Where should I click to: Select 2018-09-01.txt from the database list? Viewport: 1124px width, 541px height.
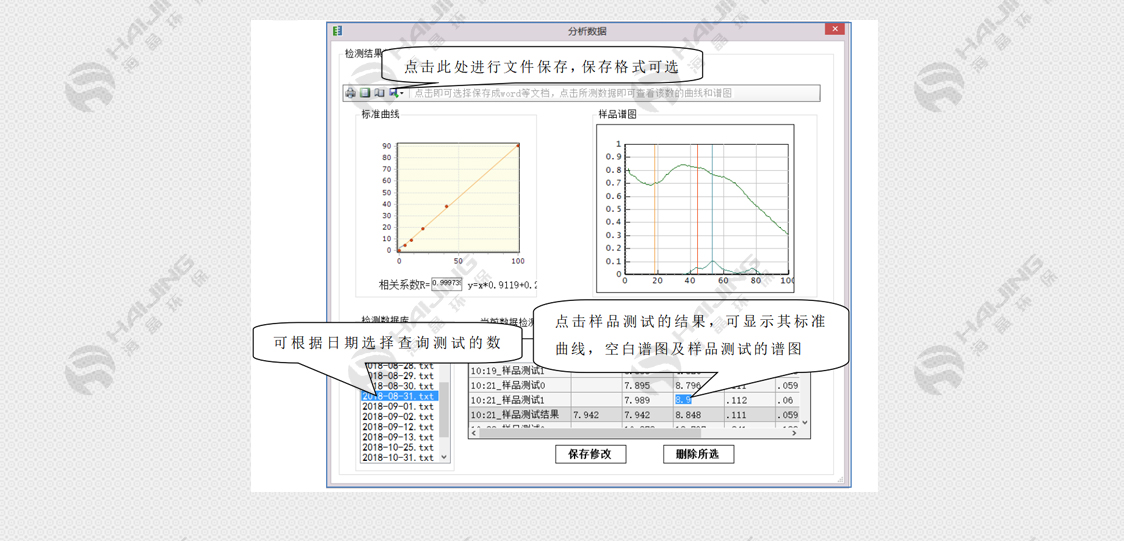point(398,407)
